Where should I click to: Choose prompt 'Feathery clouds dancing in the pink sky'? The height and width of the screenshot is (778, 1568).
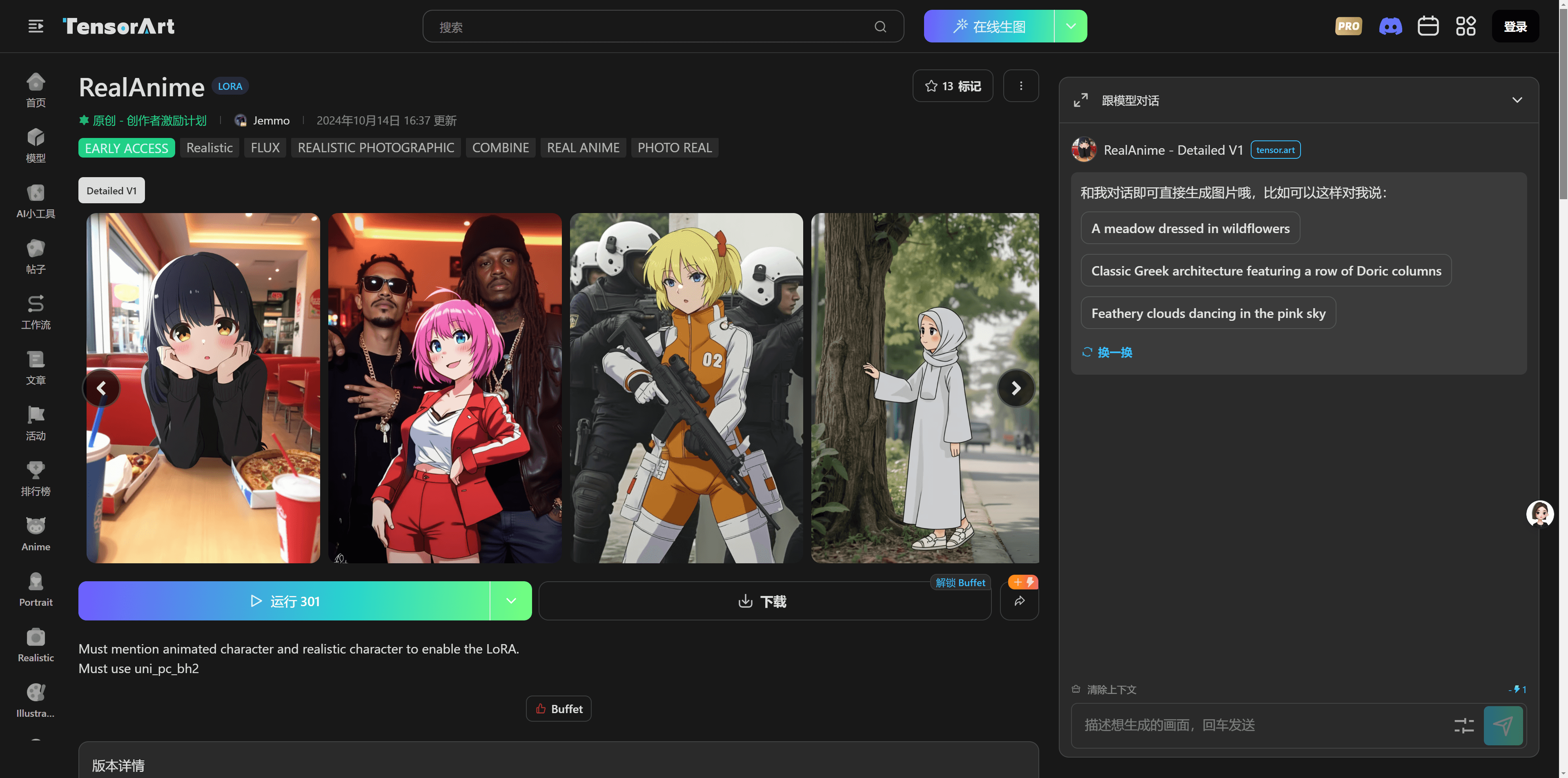1208,313
